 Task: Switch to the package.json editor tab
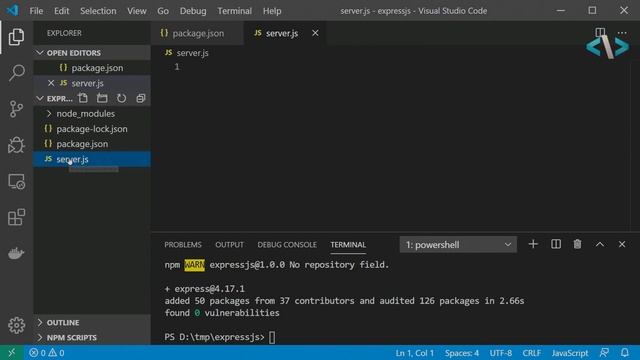coord(197,33)
